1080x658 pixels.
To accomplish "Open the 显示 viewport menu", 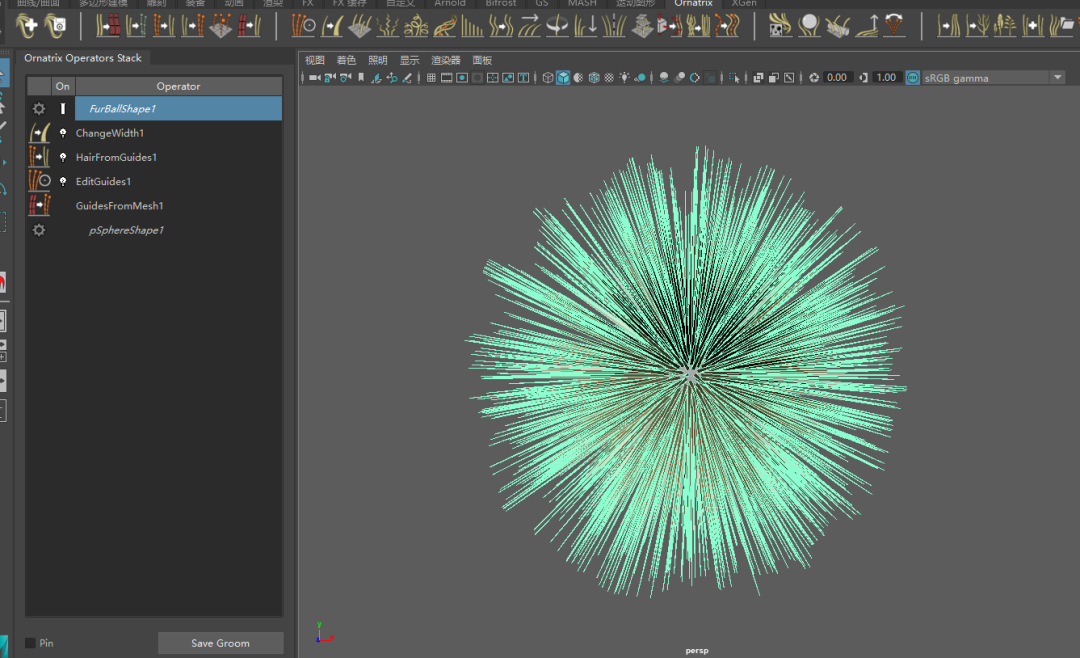I will pos(410,60).
